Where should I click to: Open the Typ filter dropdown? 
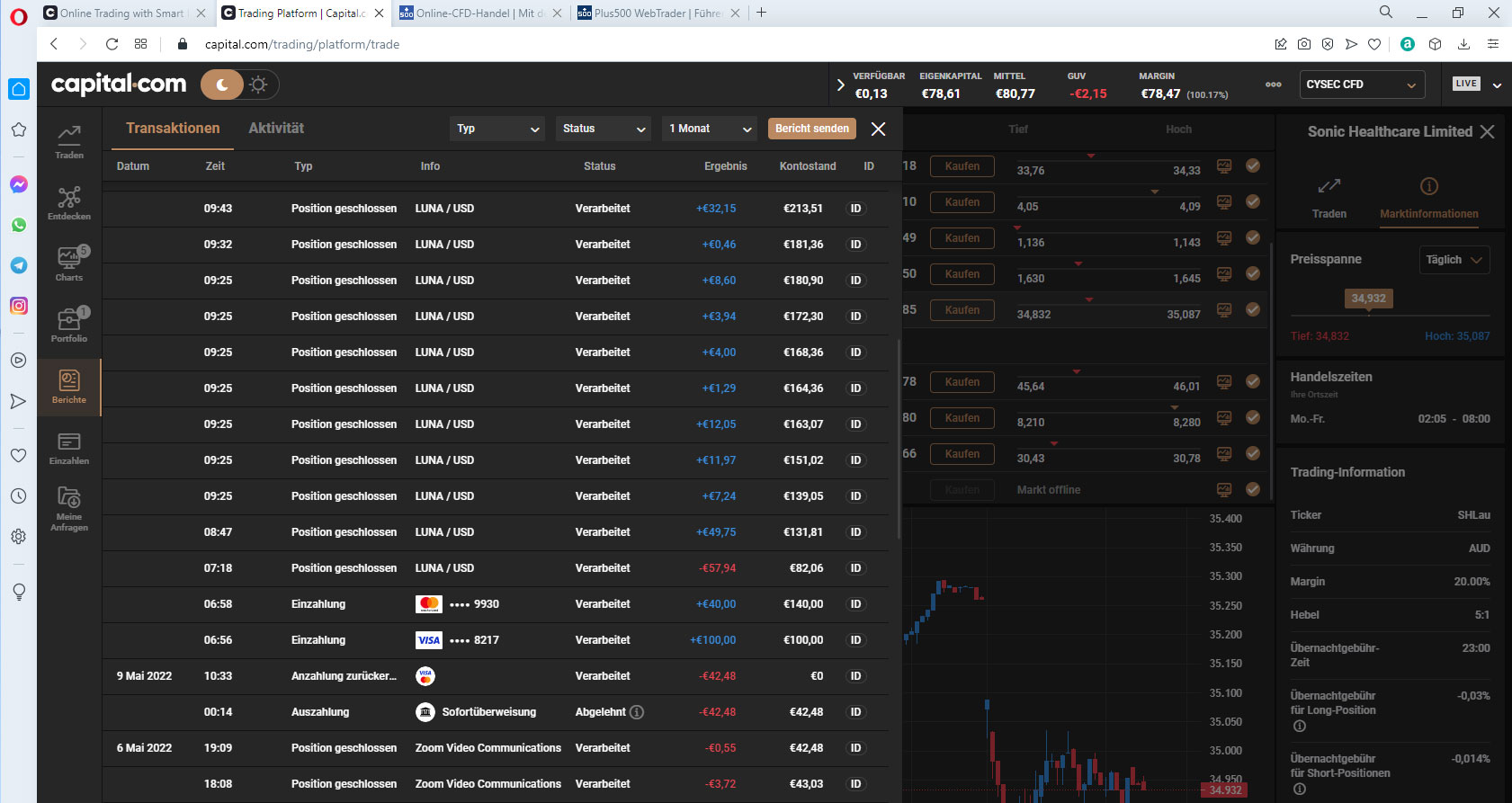tap(497, 129)
